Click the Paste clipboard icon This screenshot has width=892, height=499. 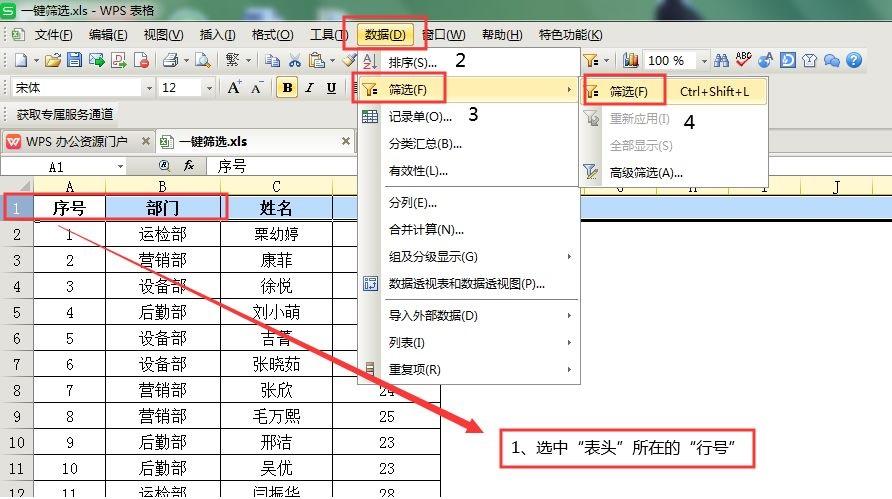tap(316, 60)
